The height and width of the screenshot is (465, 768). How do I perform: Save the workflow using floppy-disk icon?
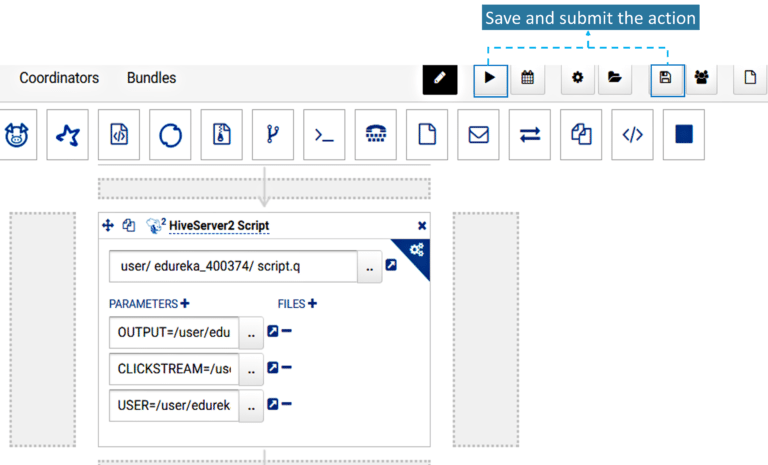click(666, 78)
